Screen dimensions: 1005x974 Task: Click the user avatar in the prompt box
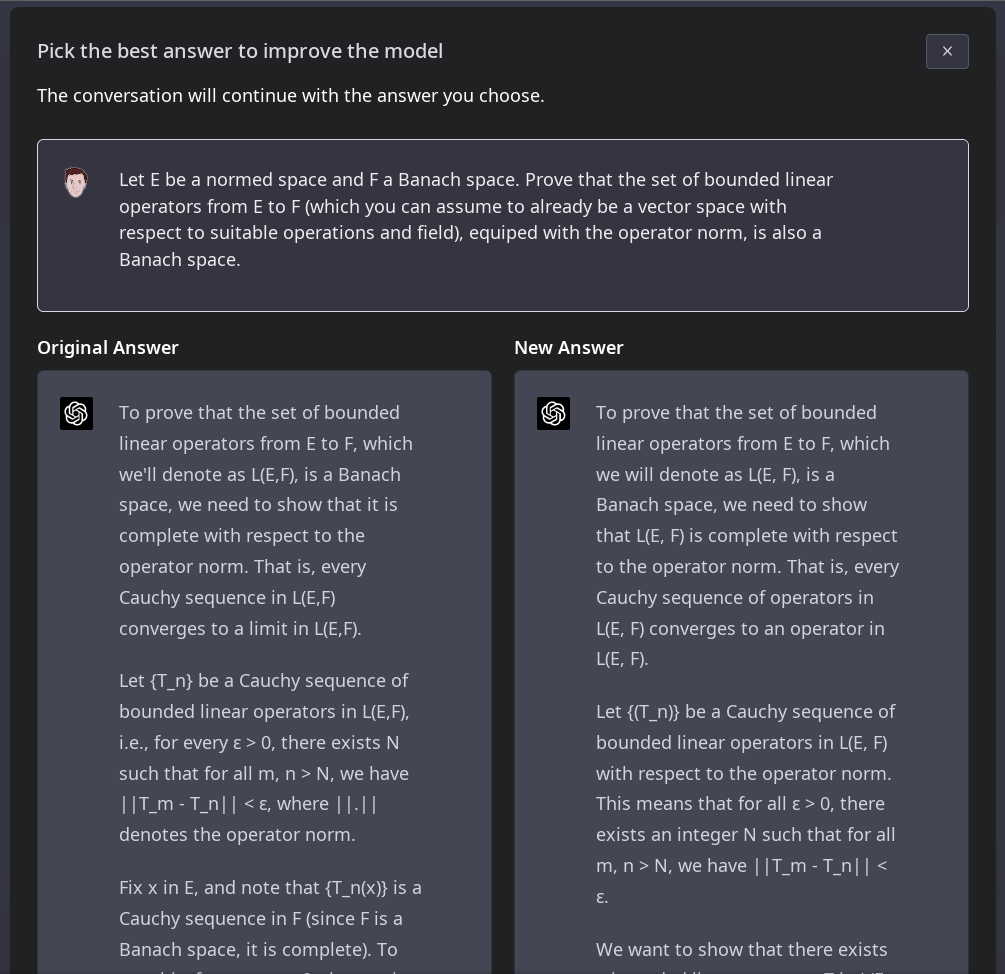pos(75,182)
